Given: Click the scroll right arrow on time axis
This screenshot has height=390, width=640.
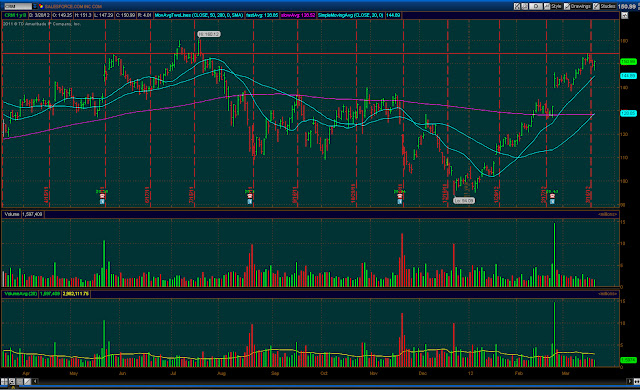Looking at the screenshot, I should (629, 381).
